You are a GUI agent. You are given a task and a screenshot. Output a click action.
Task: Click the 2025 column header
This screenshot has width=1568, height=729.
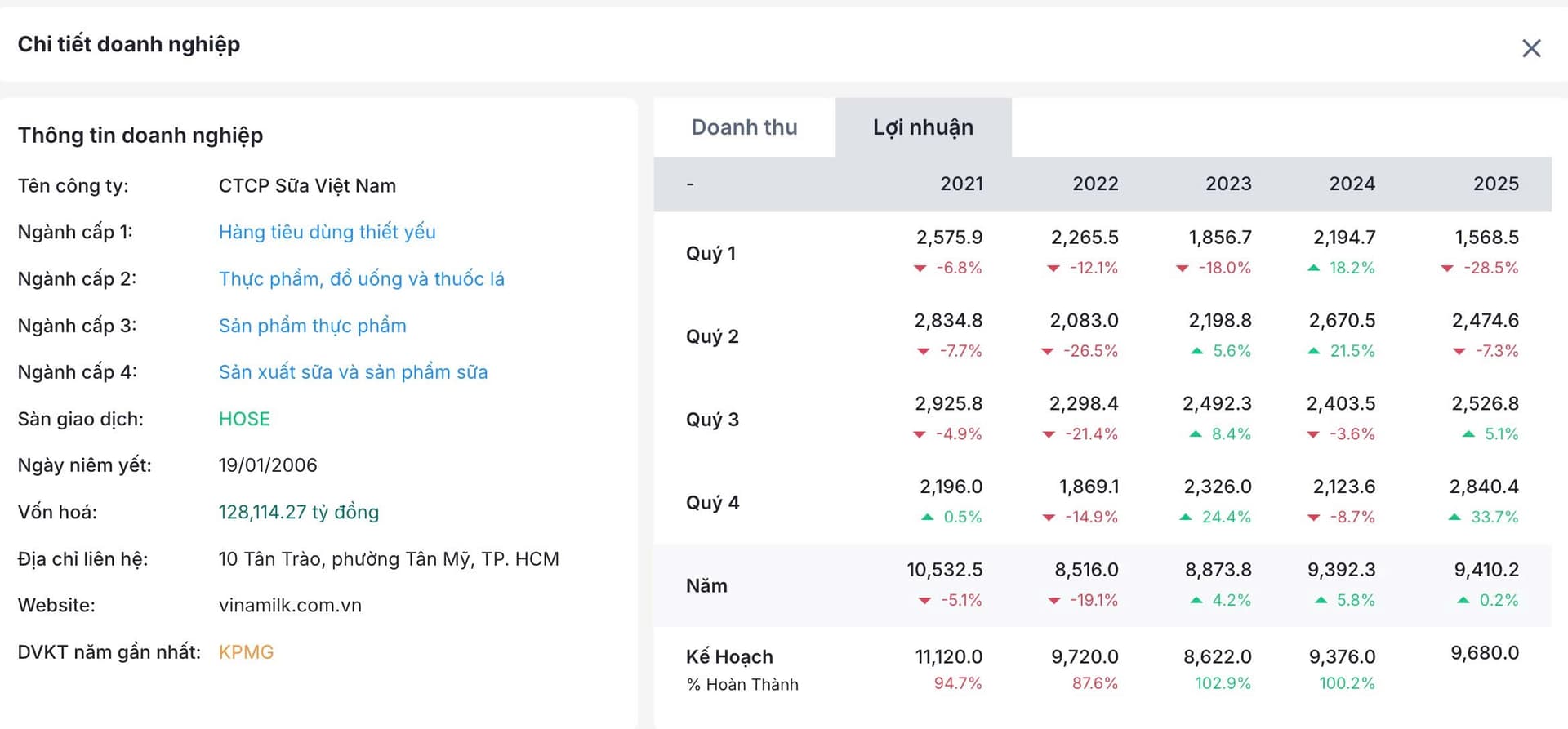1495,184
